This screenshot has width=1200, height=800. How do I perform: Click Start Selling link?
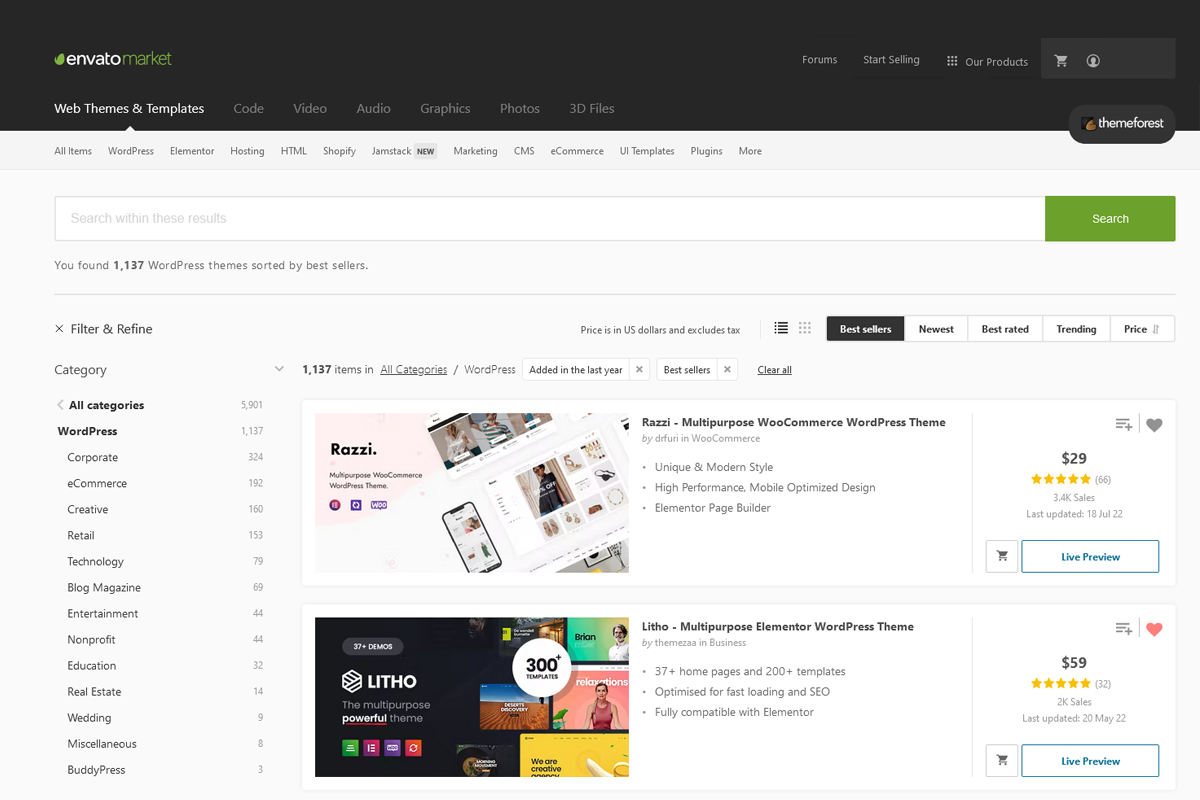(x=891, y=60)
